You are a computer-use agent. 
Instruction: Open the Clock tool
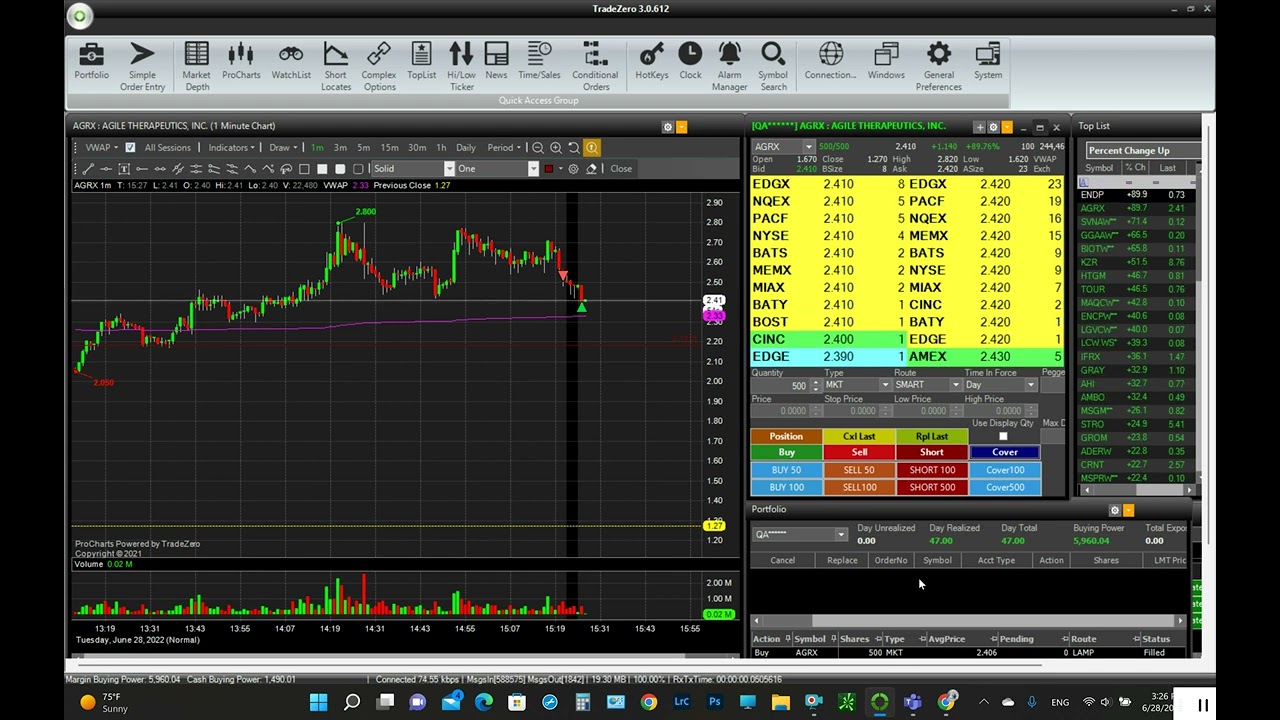tap(690, 62)
